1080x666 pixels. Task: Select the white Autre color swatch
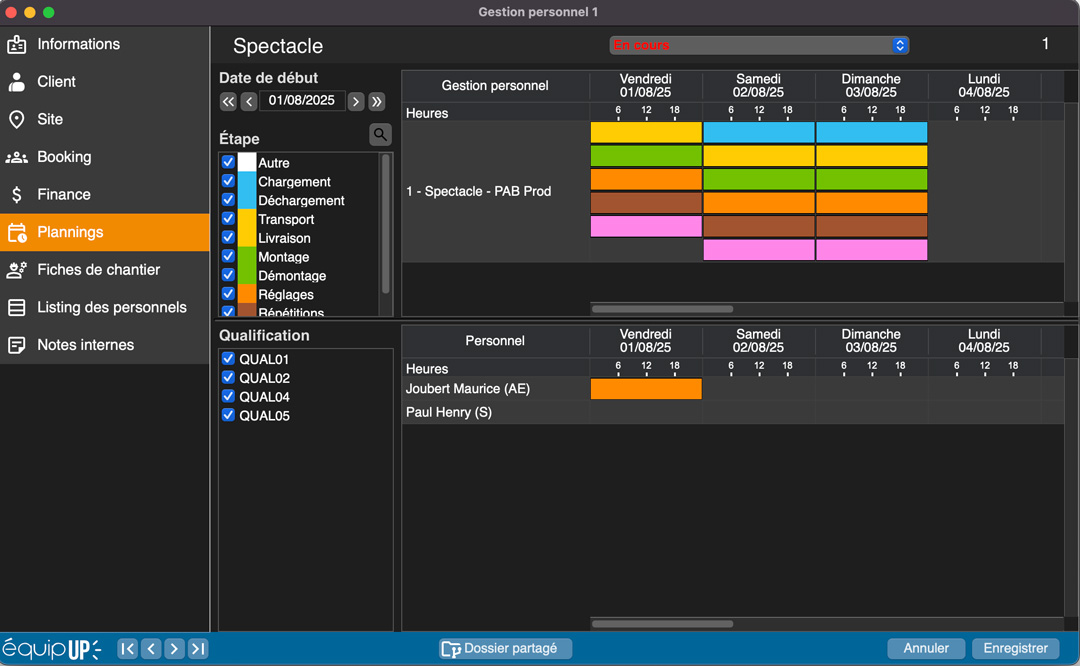click(247, 162)
